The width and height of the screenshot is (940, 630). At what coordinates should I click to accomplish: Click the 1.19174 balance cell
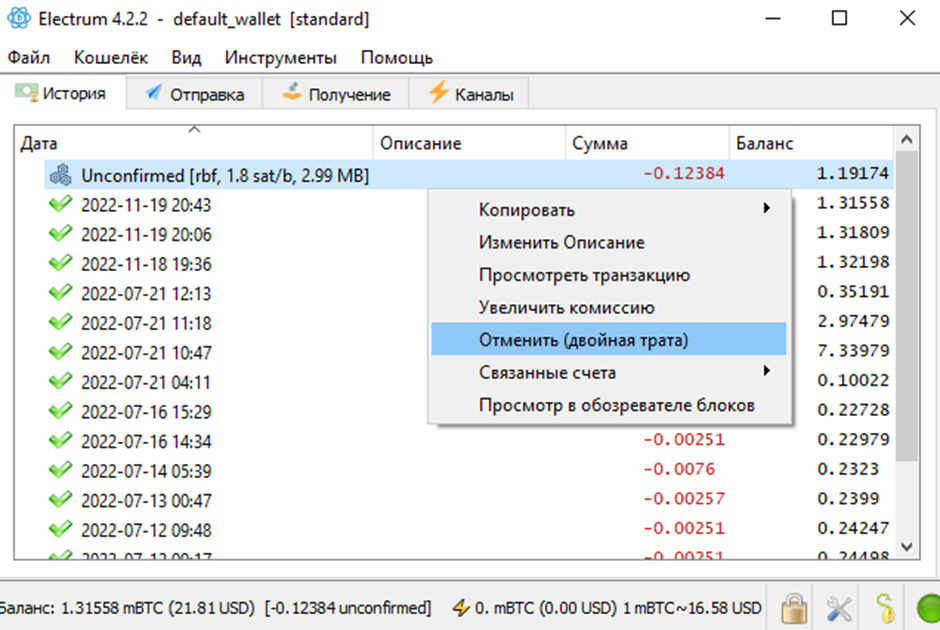click(x=853, y=174)
